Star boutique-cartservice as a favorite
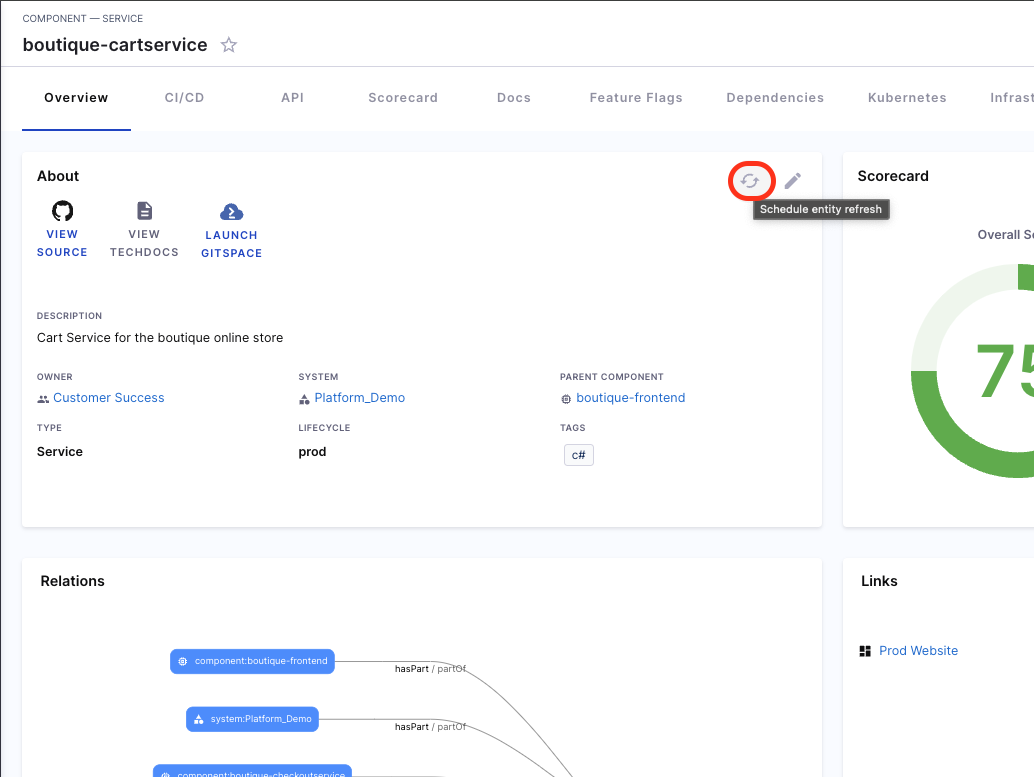 pos(229,45)
